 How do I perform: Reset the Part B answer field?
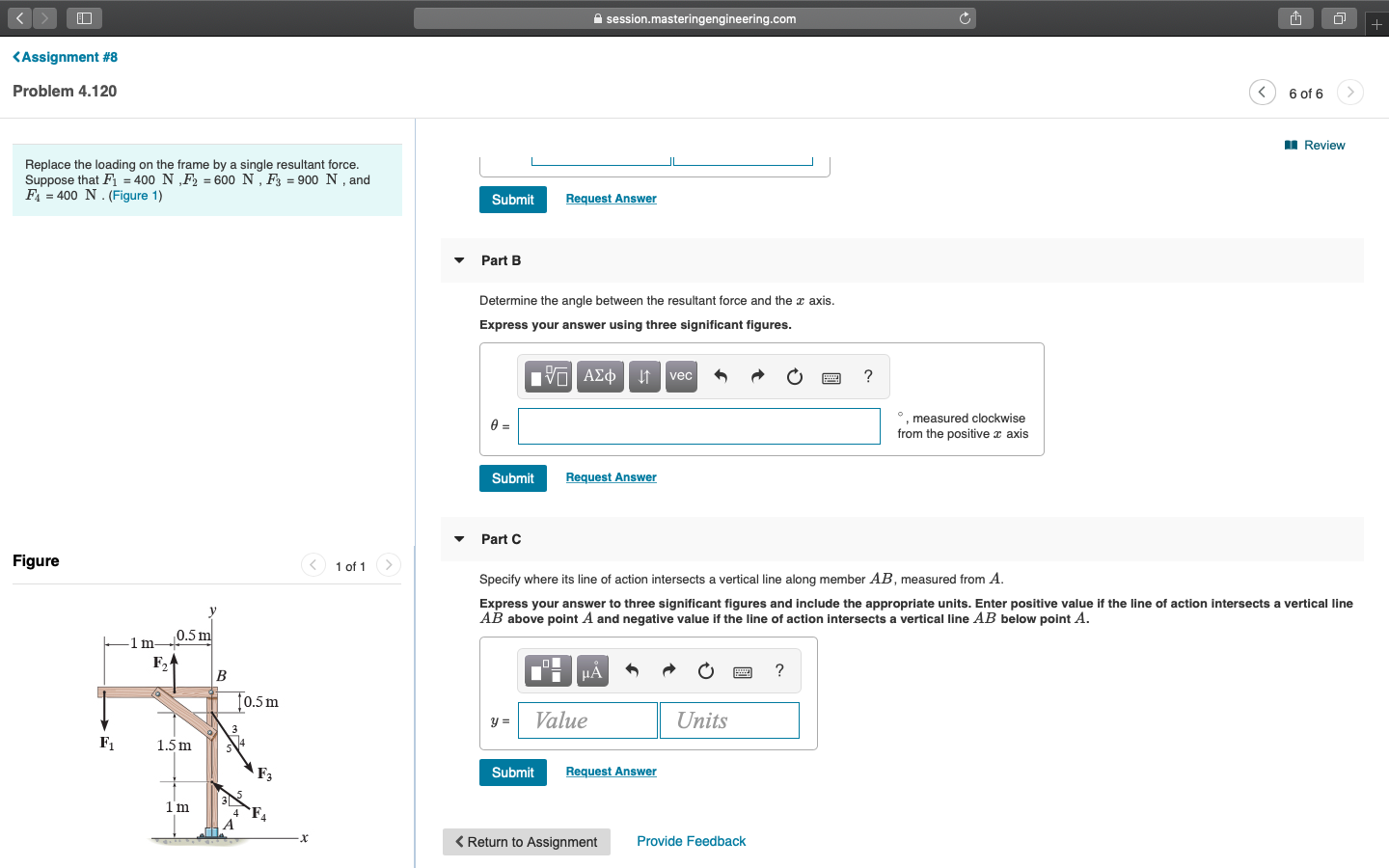tap(794, 376)
